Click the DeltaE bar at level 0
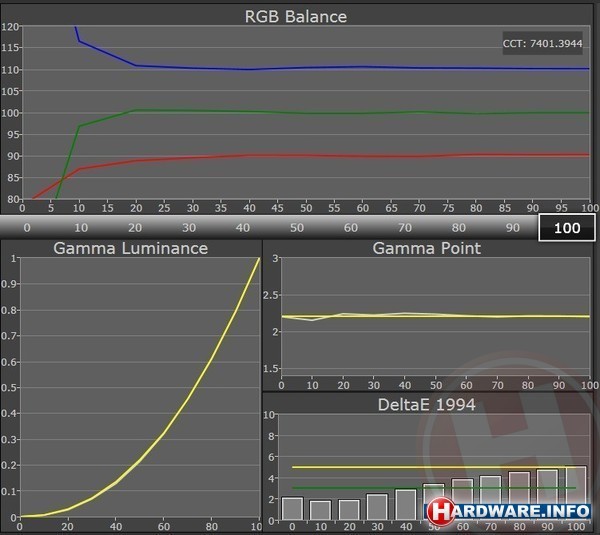The height and width of the screenshot is (535, 600). (292, 509)
